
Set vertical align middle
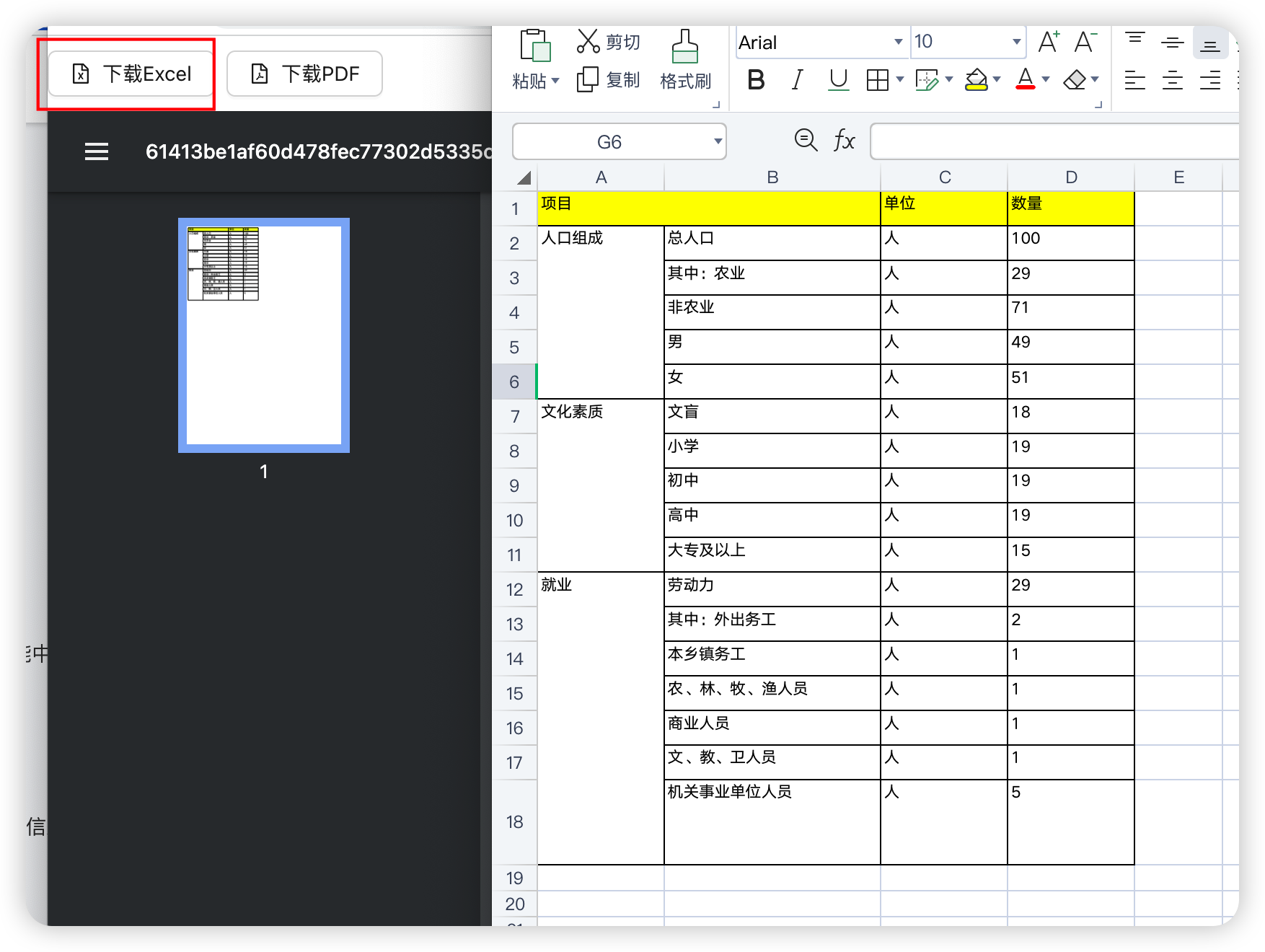(1173, 42)
